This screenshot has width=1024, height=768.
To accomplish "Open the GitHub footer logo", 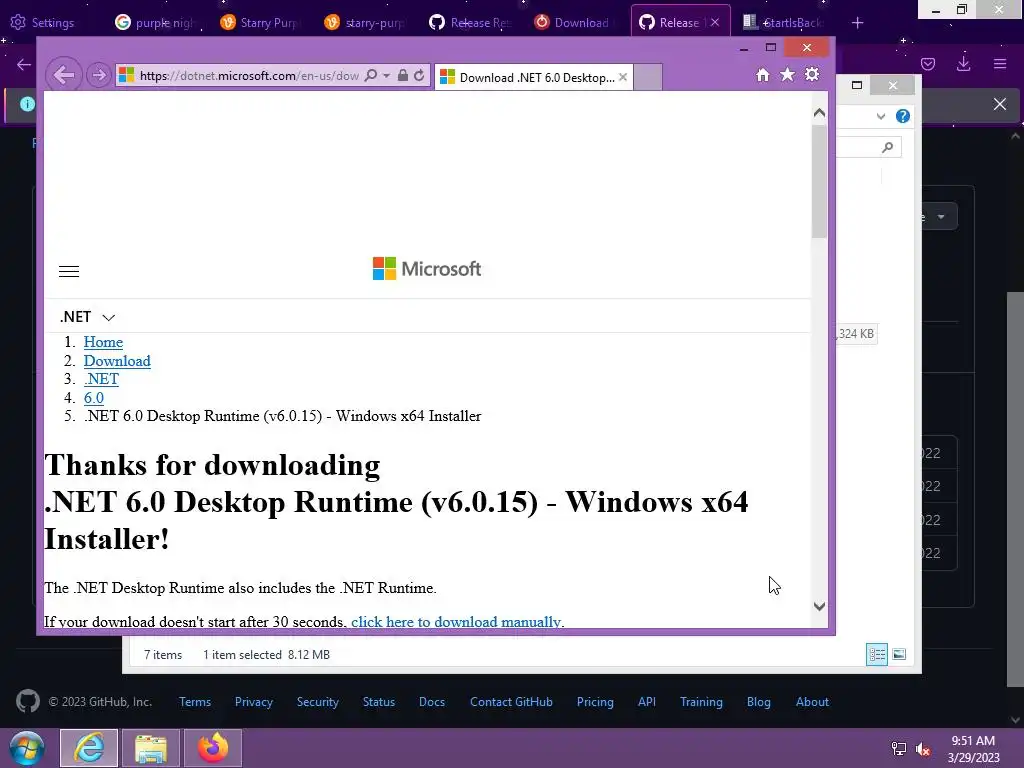I will point(27,702).
